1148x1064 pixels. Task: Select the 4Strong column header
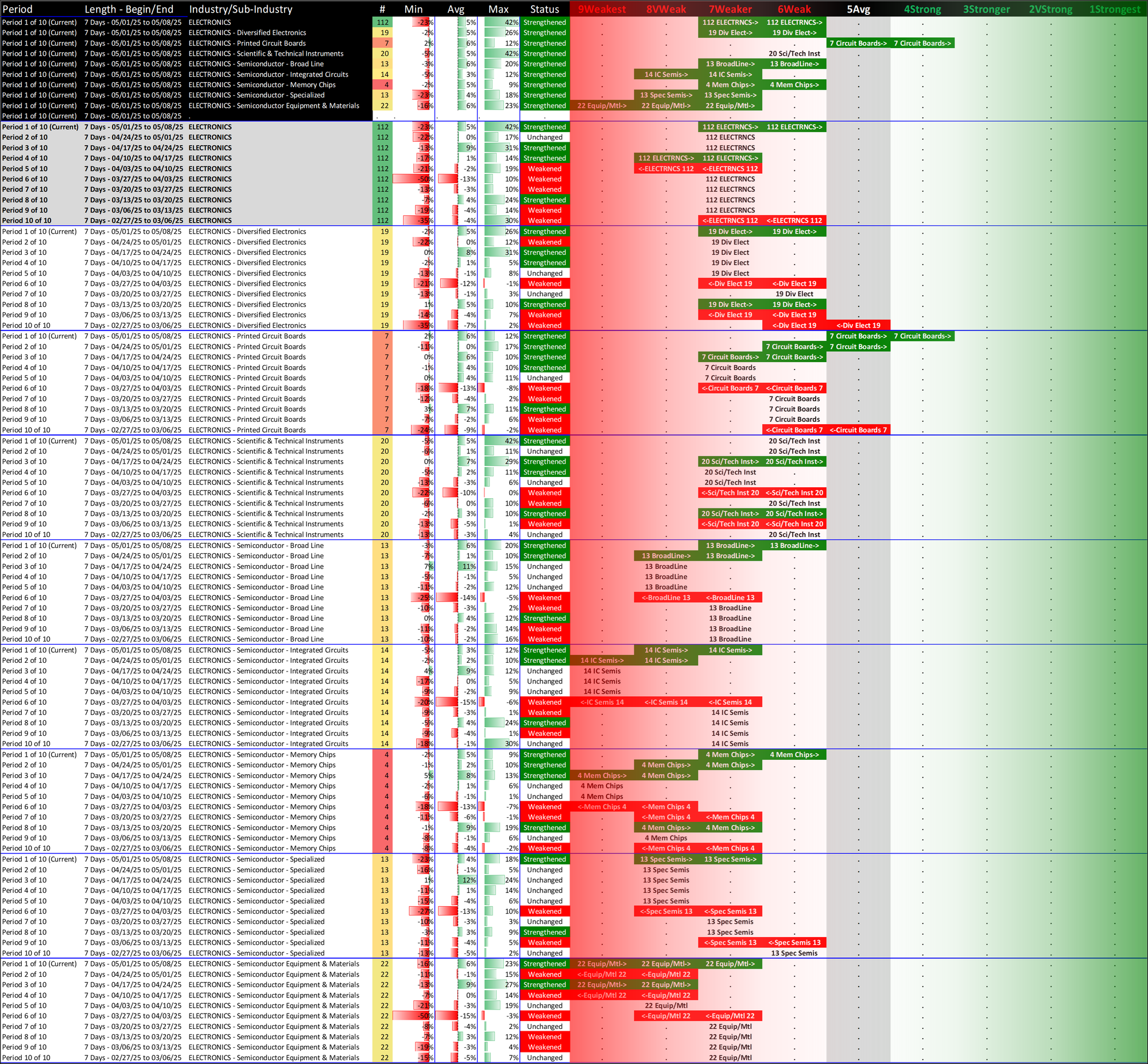[x=922, y=9]
